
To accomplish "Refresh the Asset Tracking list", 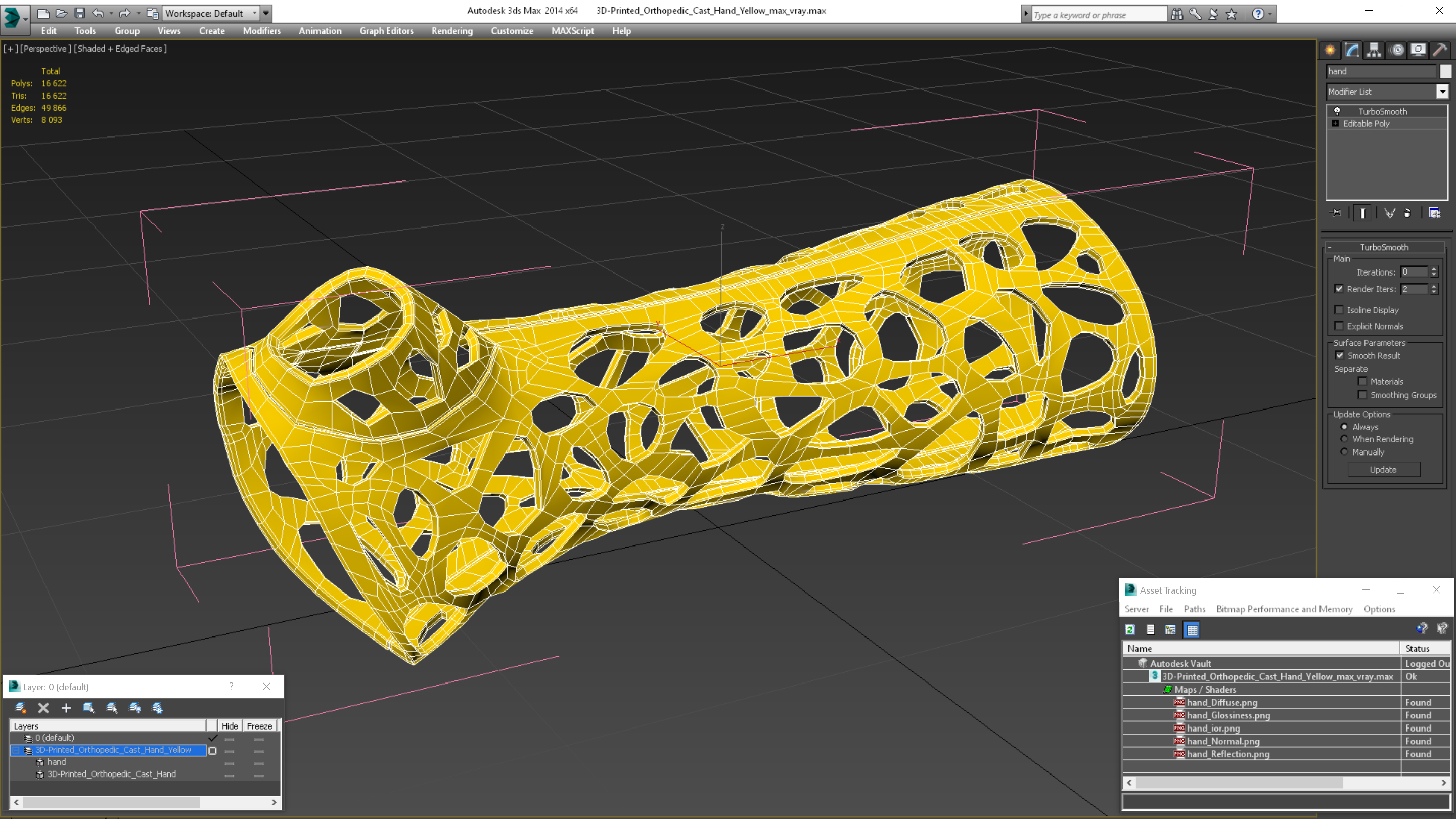I will (x=1130, y=629).
